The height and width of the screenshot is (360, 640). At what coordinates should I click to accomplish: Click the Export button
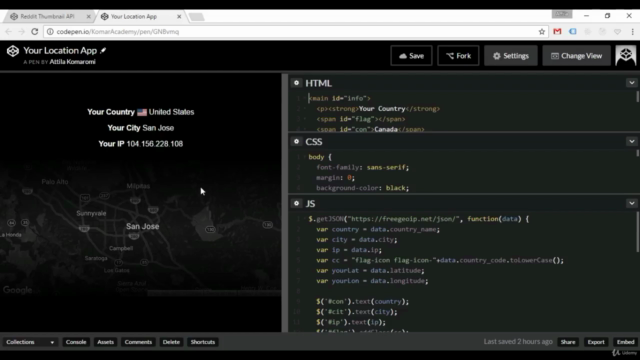596,342
